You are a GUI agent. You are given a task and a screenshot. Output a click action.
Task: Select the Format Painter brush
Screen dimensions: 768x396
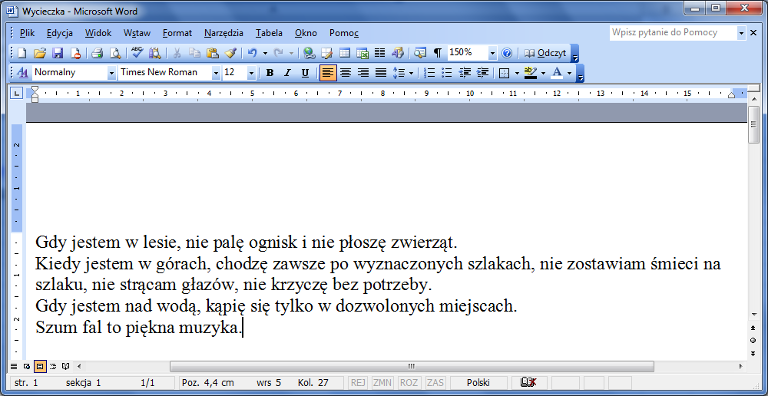click(230, 53)
